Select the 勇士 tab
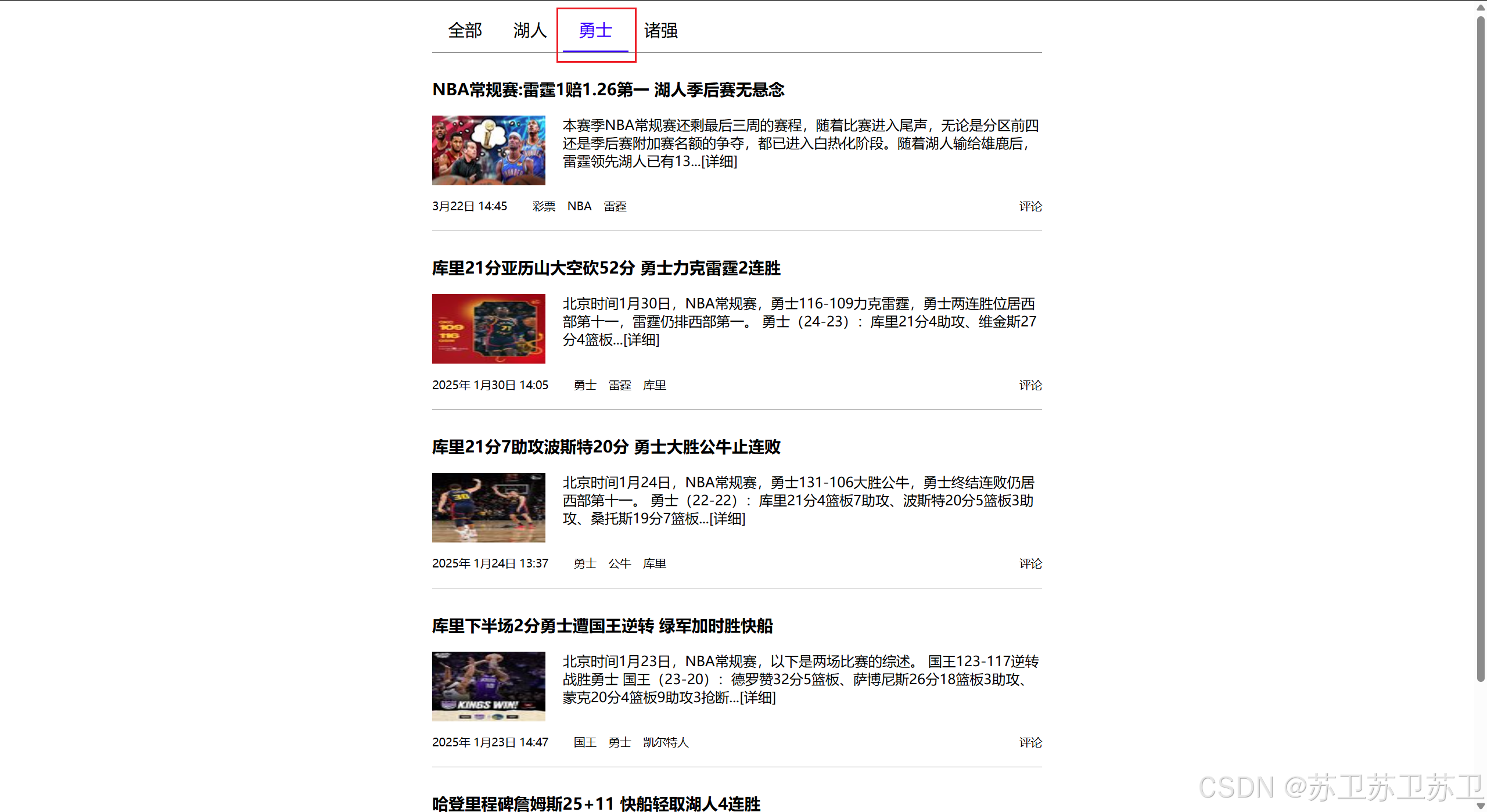Screen dimensions: 1487x812 (x=595, y=30)
